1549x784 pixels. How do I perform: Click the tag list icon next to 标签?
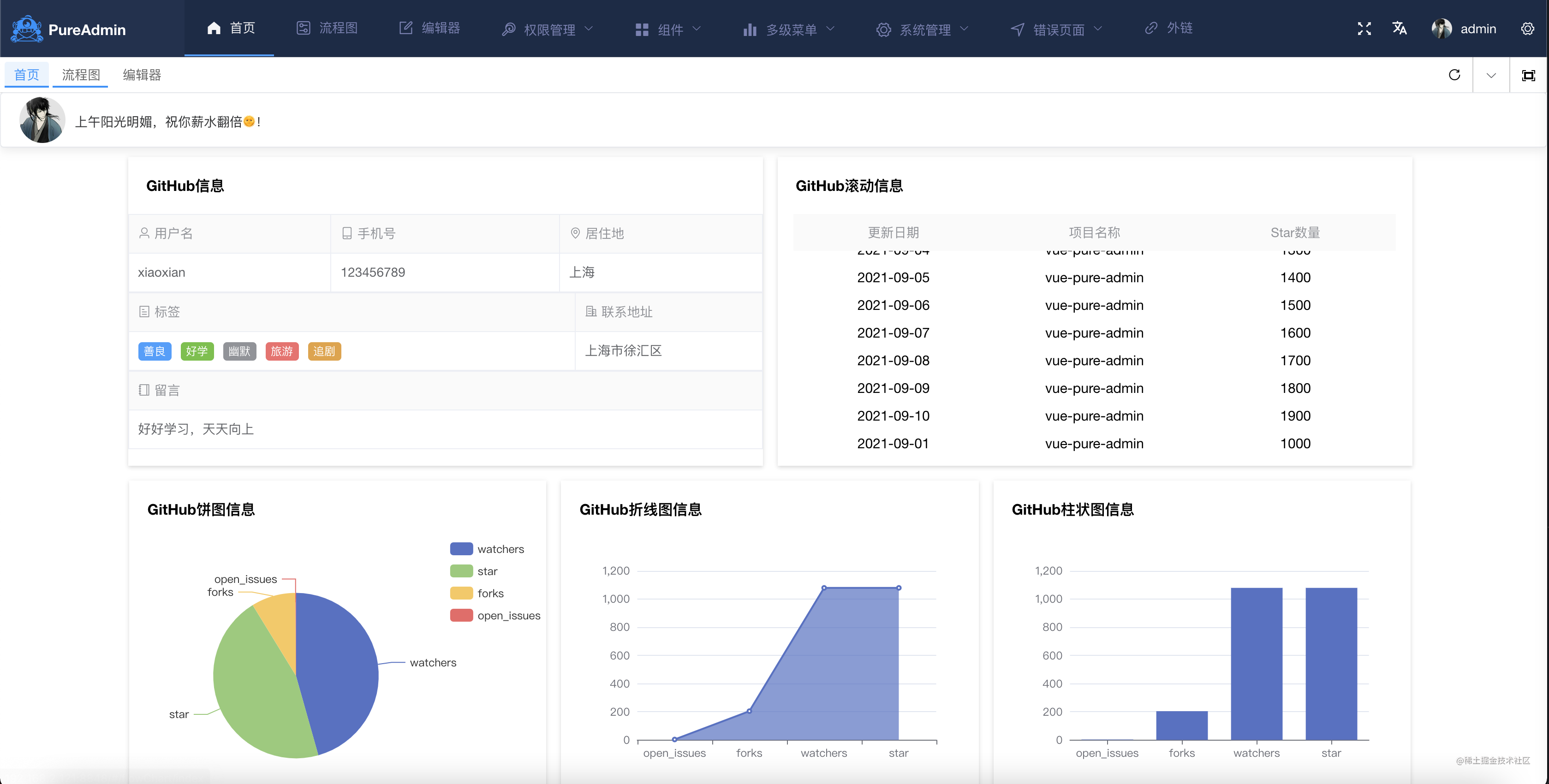pos(144,311)
